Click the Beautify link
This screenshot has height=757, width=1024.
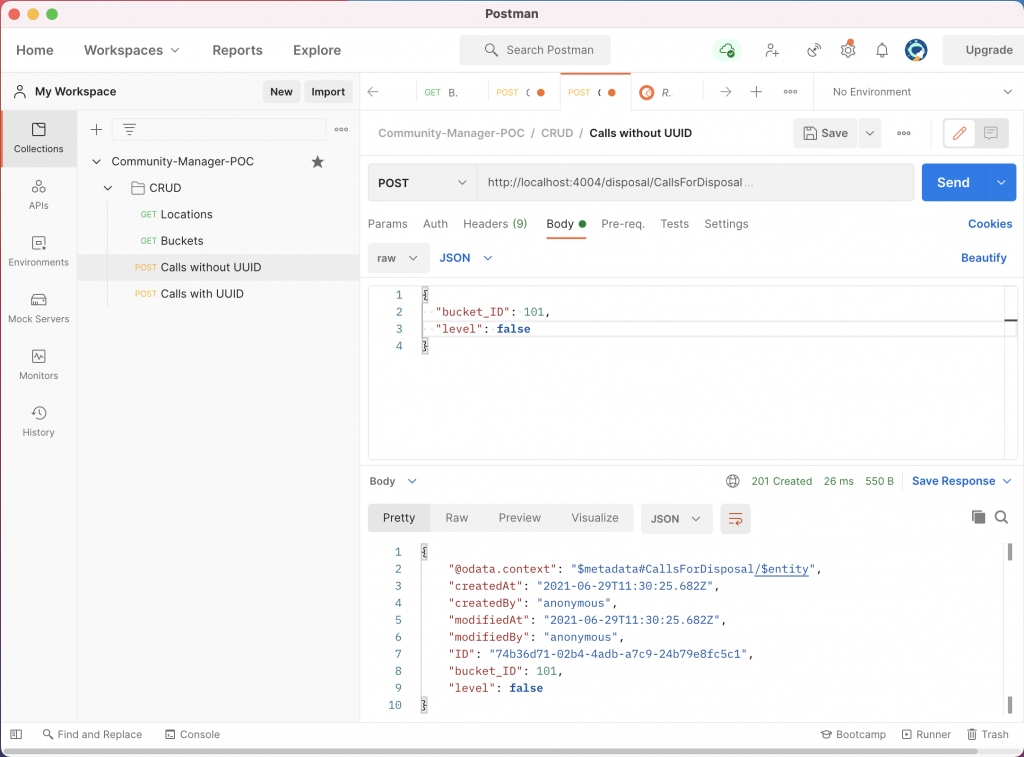tap(984, 258)
